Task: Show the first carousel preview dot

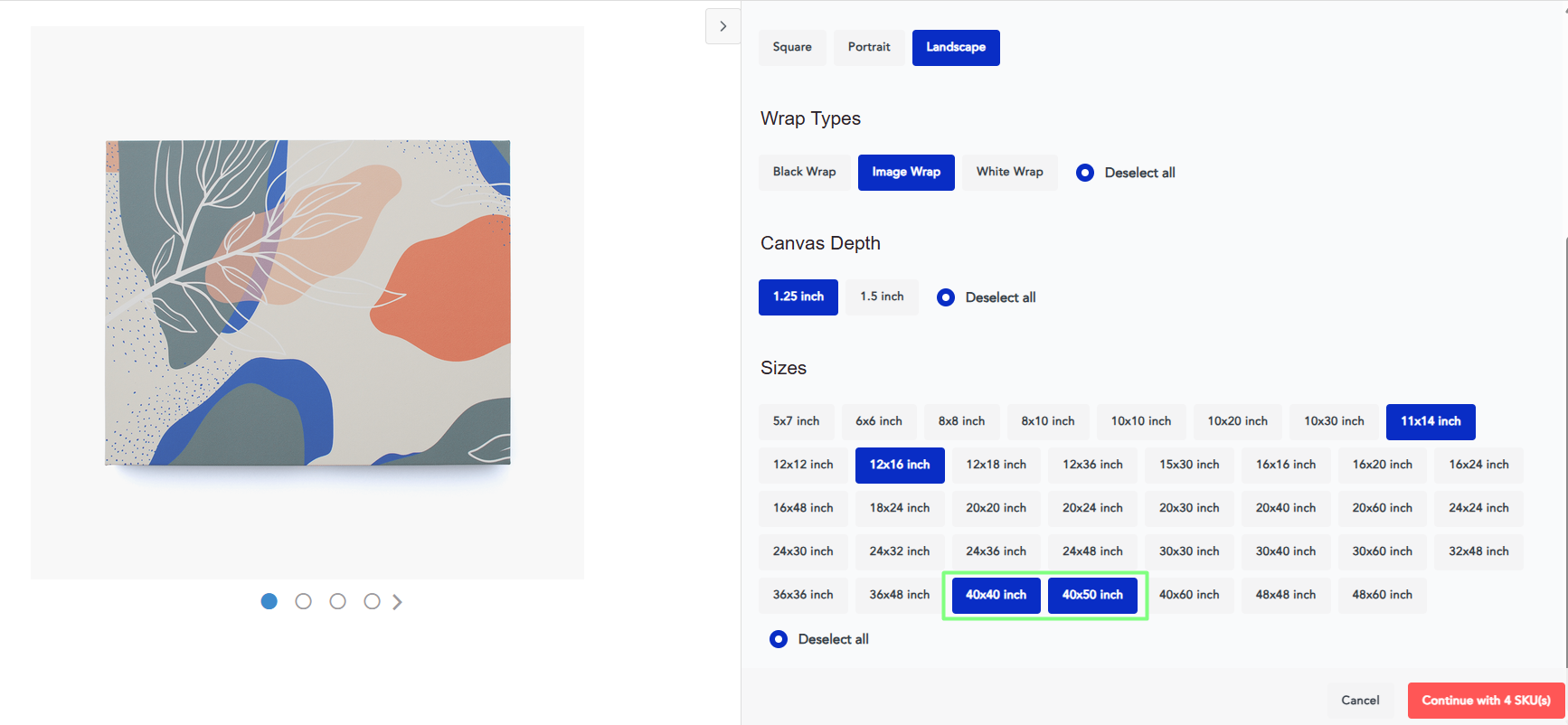Action: 269,602
